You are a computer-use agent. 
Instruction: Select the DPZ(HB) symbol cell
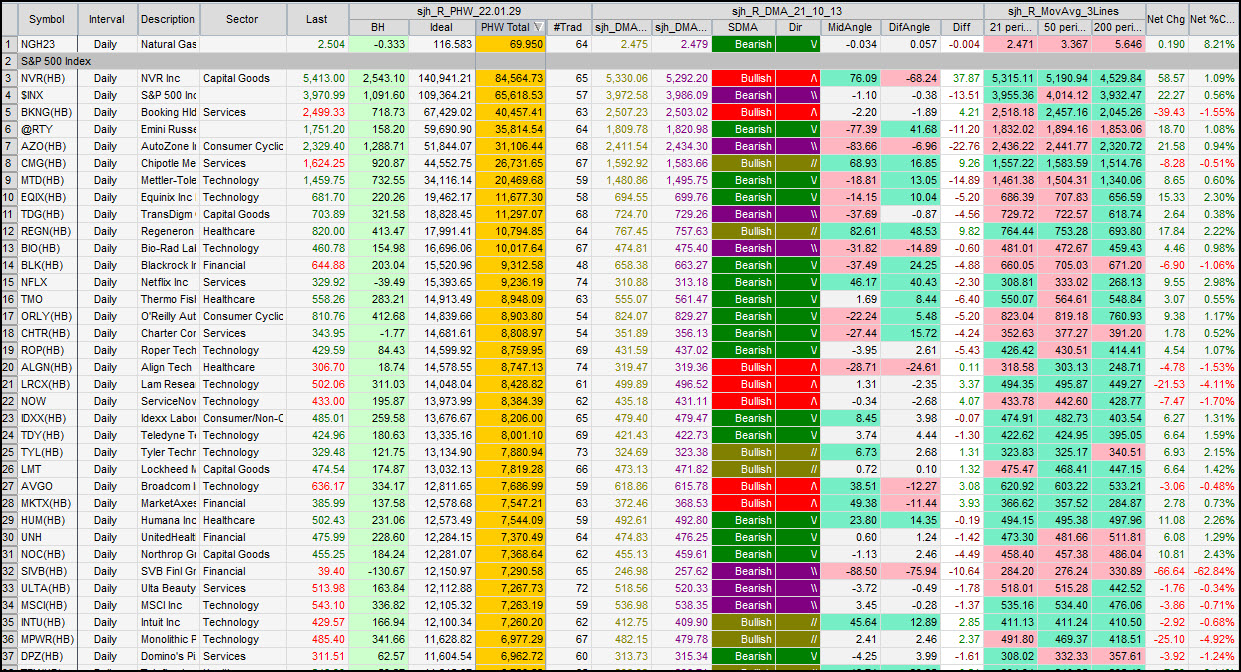[x=47, y=656]
